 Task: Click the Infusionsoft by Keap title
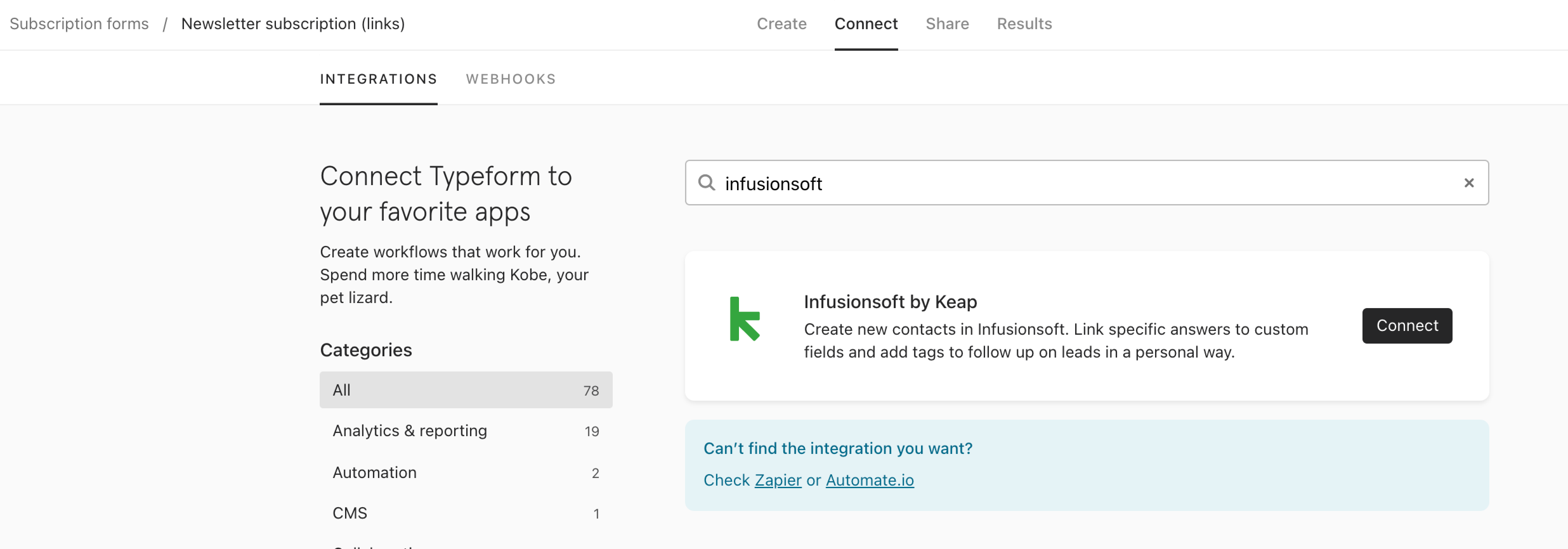point(890,302)
